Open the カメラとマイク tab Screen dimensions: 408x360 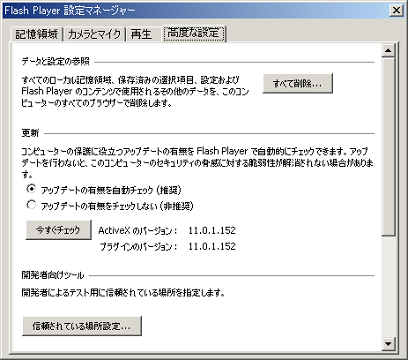tap(94, 34)
